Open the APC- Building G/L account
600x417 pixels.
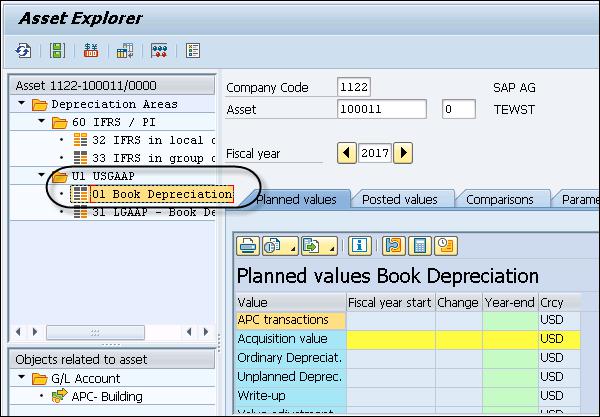(x=107, y=397)
